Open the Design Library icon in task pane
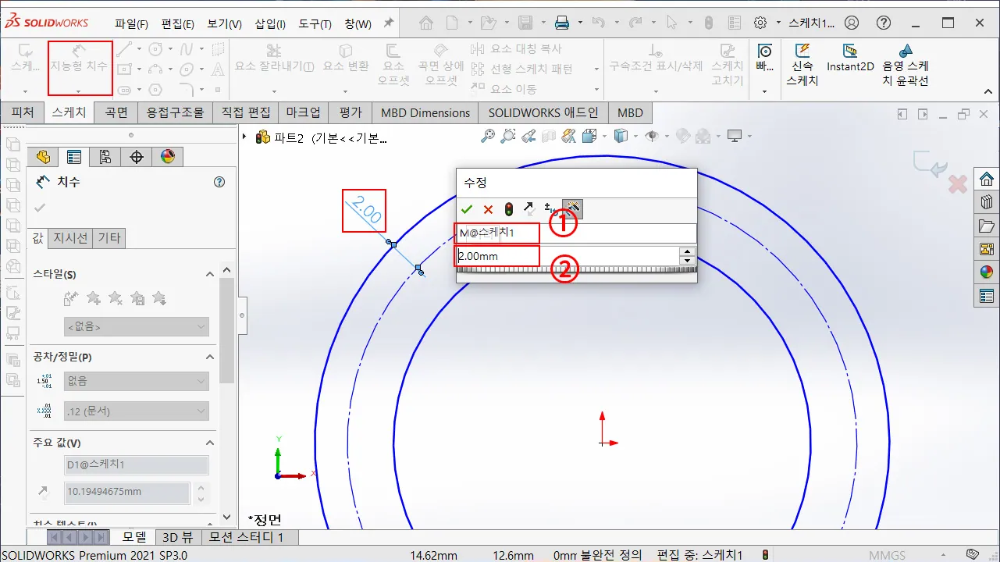Viewport: 1000px width, 562px height. (987, 203)
